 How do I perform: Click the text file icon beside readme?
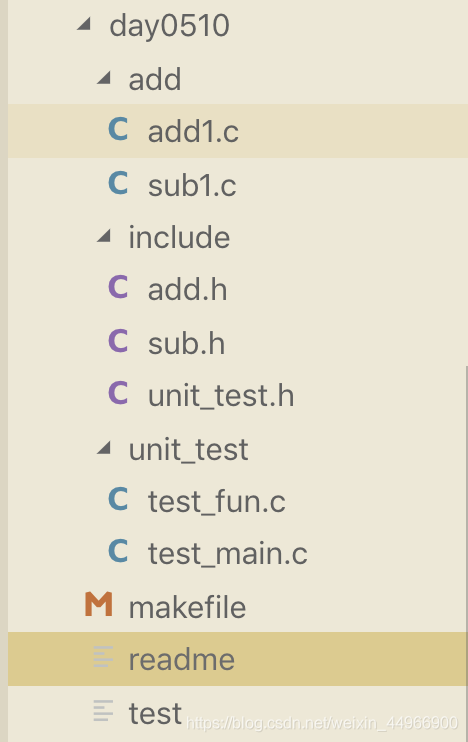click(103, 657)
